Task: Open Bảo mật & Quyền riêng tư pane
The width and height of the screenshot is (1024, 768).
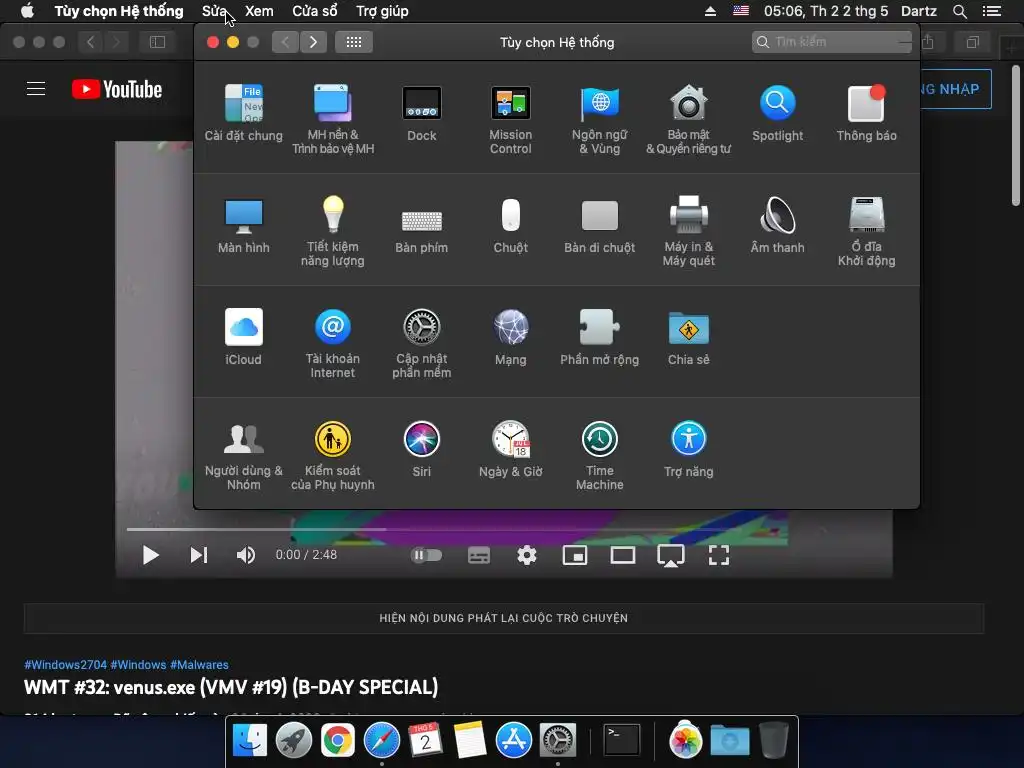Action: (x=688, y=119)
